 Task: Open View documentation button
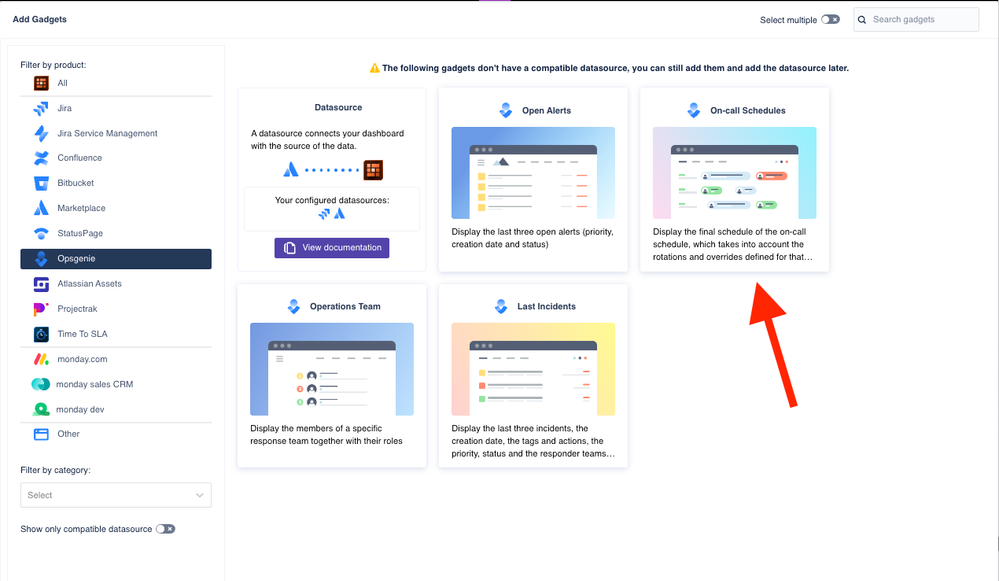pyautogui.click(x=332, y=248)
